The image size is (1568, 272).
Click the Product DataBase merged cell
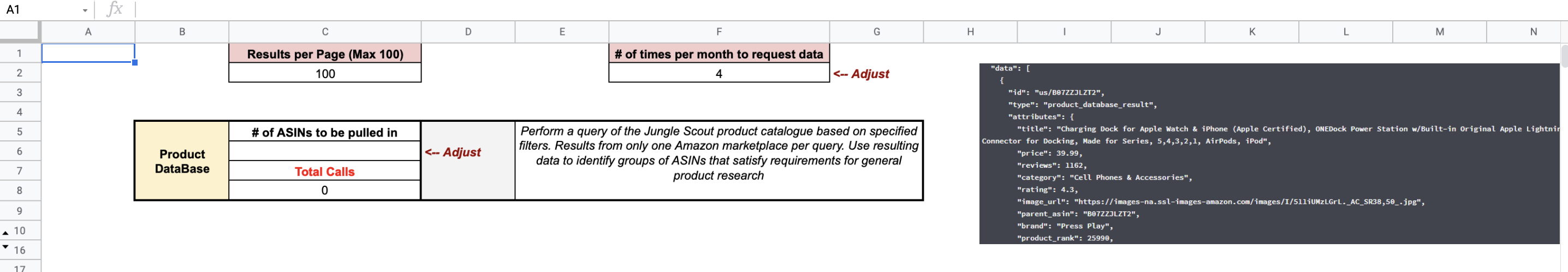coord(182,161)
